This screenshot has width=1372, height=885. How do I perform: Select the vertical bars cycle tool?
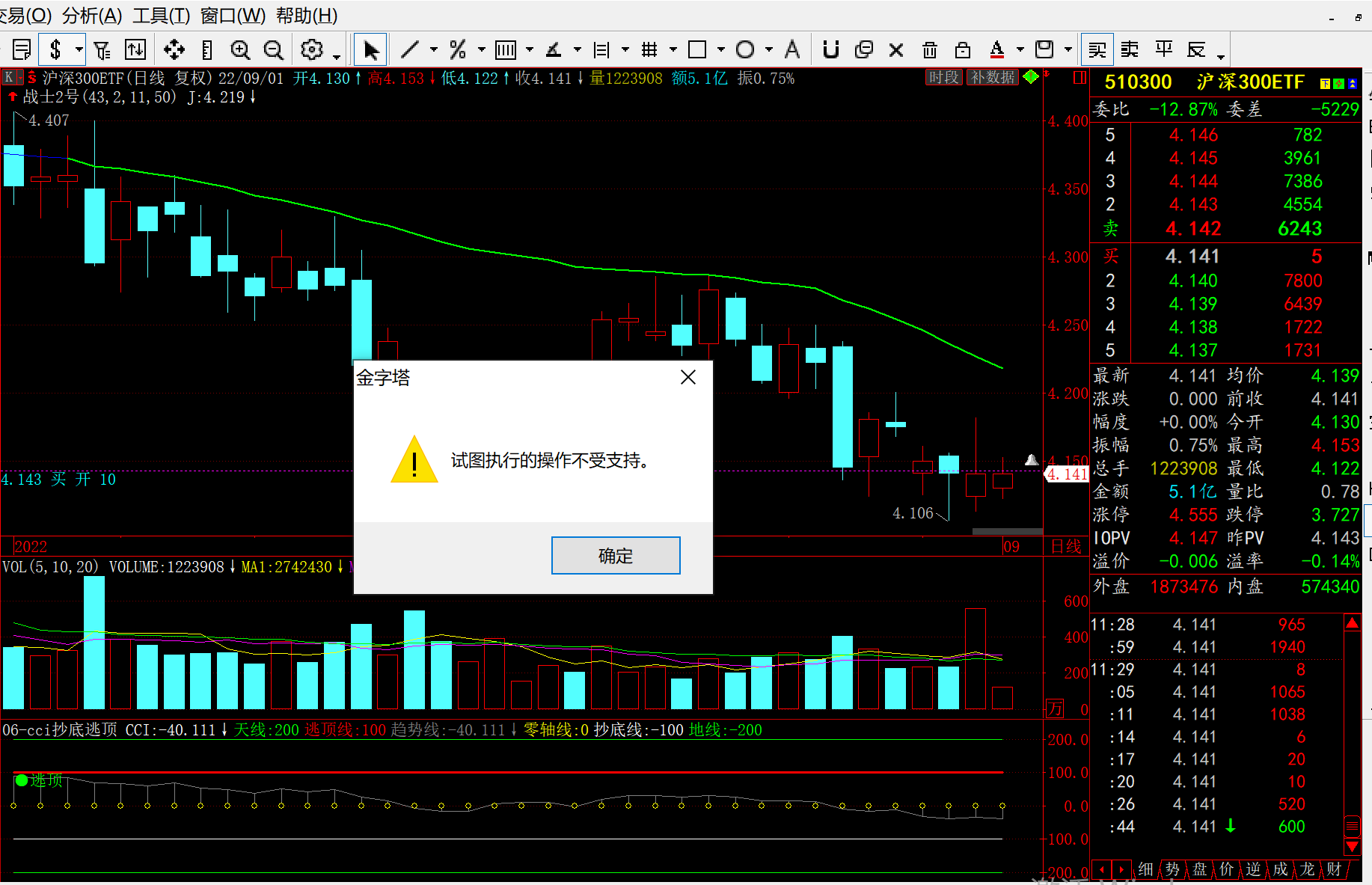click(x=506, y=50)
